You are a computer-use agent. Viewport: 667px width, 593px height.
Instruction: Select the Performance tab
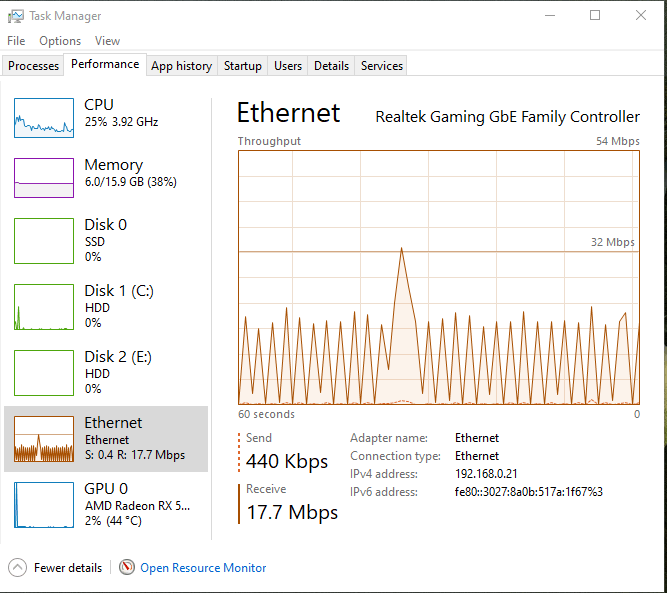(105, 64)
